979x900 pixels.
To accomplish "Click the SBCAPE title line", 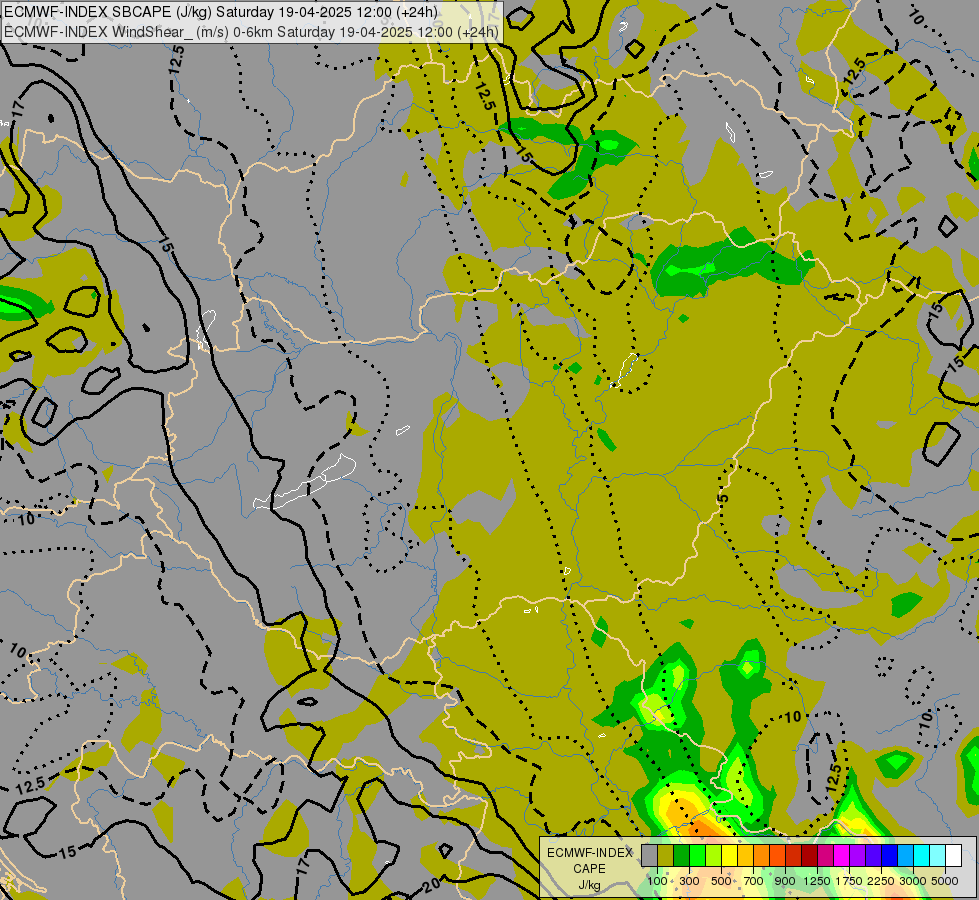I will tap(221, 12).
